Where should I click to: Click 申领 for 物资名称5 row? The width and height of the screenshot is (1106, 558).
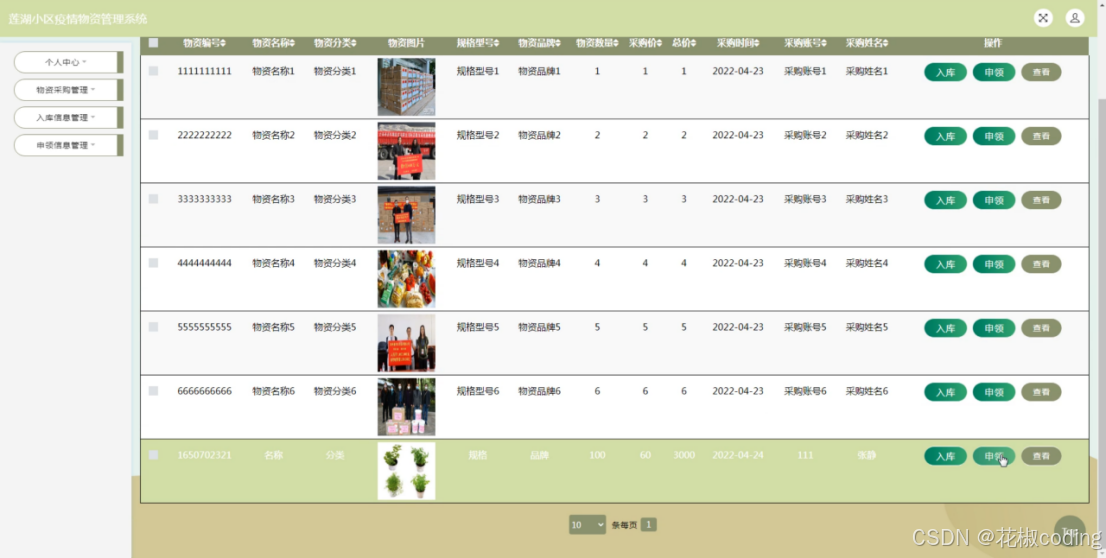coord(994,328)
